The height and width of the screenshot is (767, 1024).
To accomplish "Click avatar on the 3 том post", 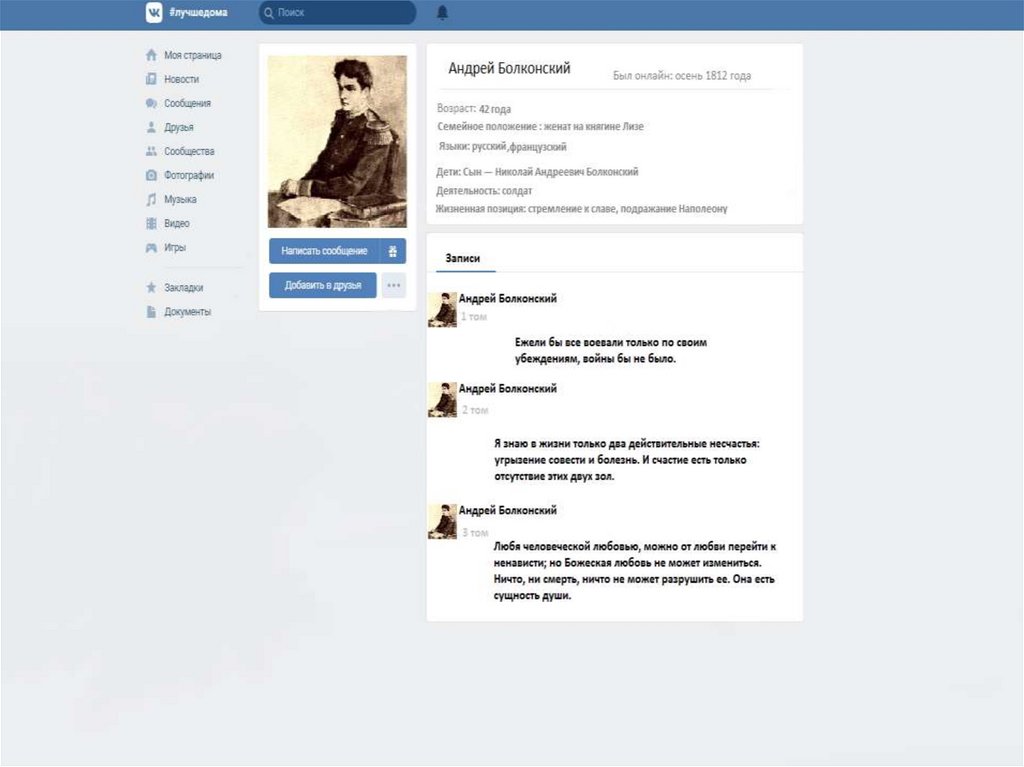I will (442, 521).
